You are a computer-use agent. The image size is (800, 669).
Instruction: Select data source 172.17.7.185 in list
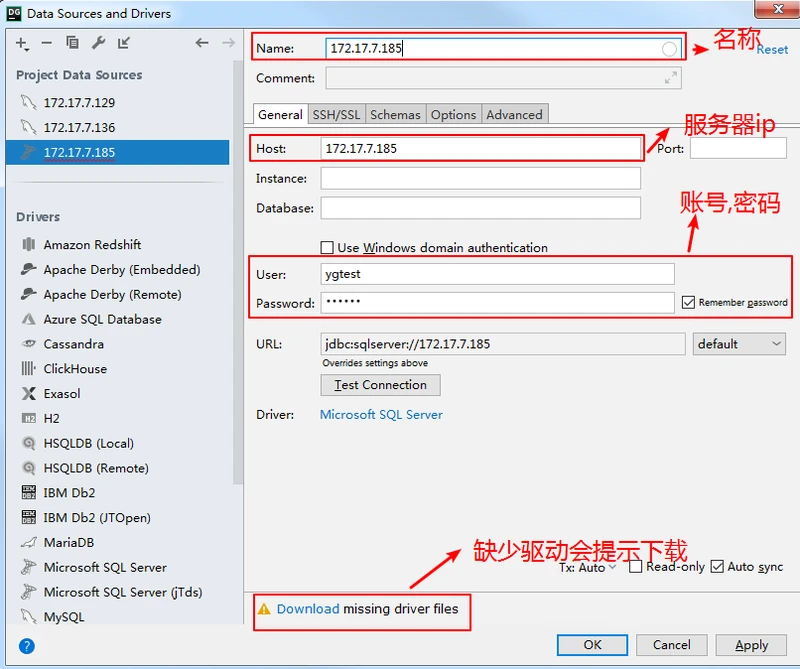pos(117,152)
